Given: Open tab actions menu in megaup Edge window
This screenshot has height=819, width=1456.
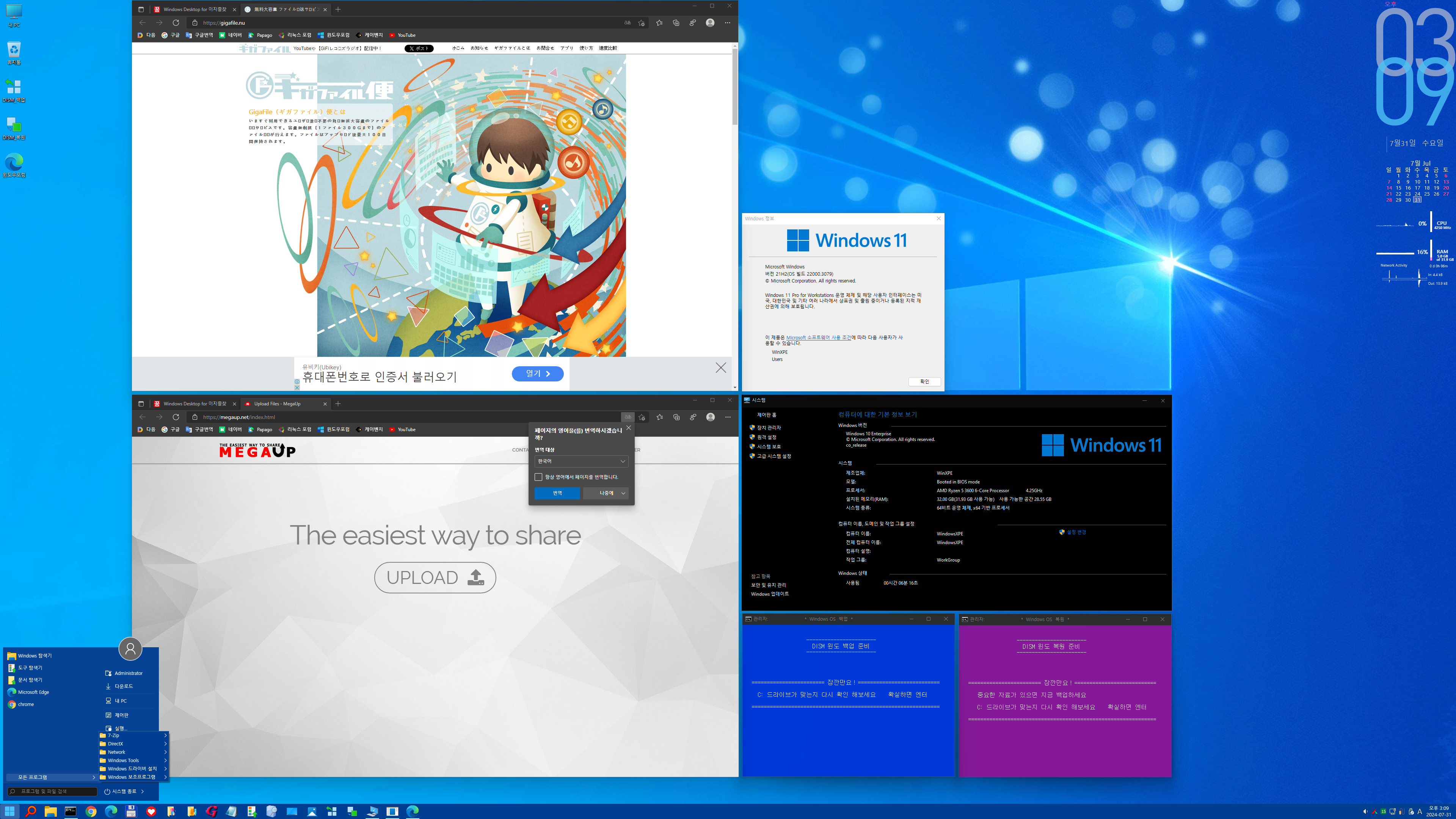Looking at the screenshot, I should point(141,403).
